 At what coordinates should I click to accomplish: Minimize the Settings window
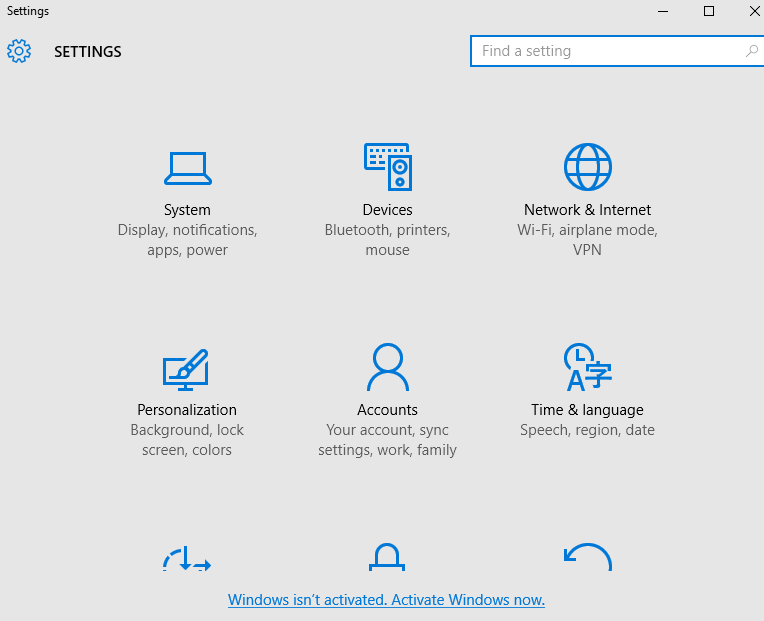[663, 11]
